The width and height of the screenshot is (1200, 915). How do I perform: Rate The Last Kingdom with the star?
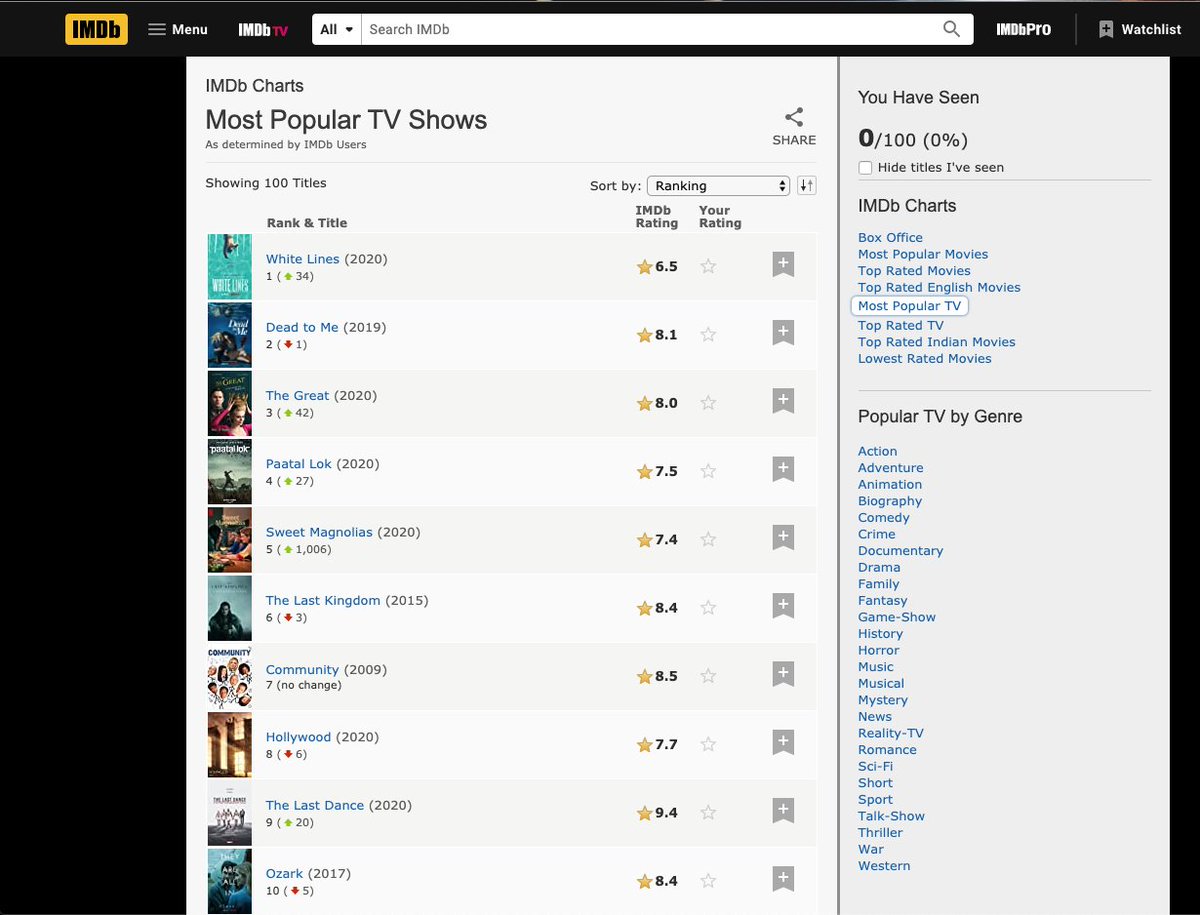(708, 607)
